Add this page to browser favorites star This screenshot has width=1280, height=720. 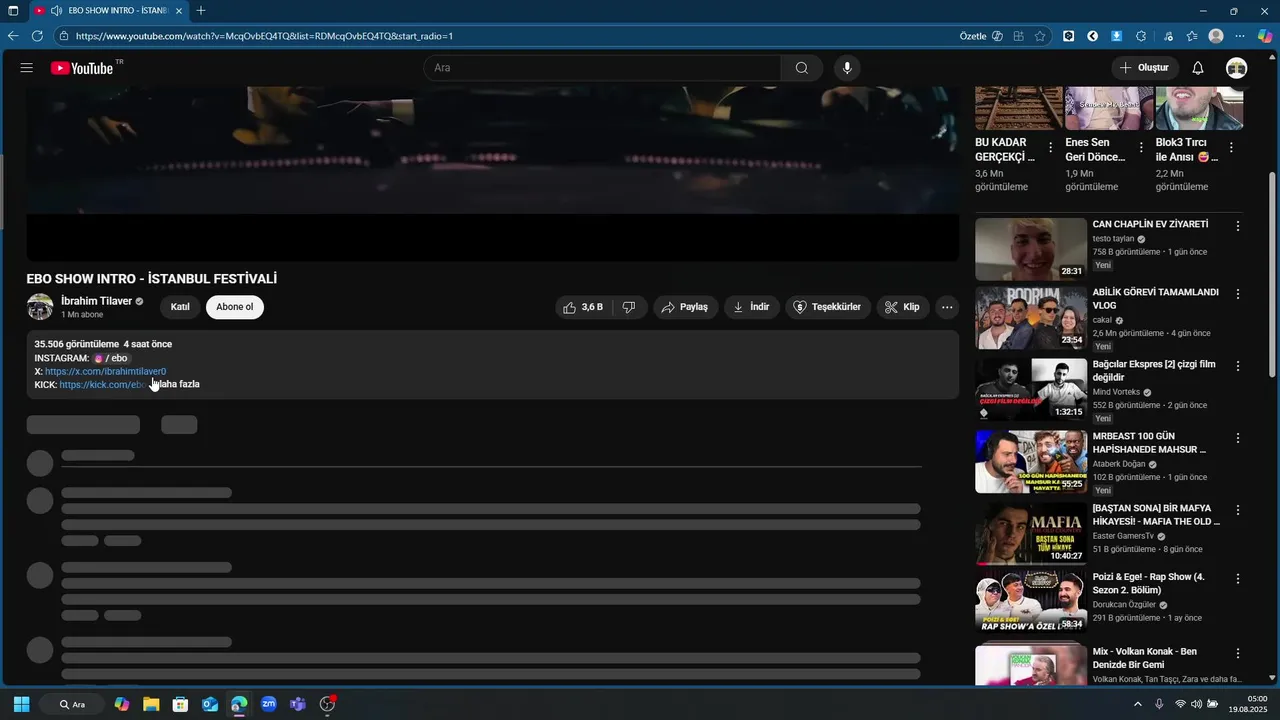tap(1040, 36)
